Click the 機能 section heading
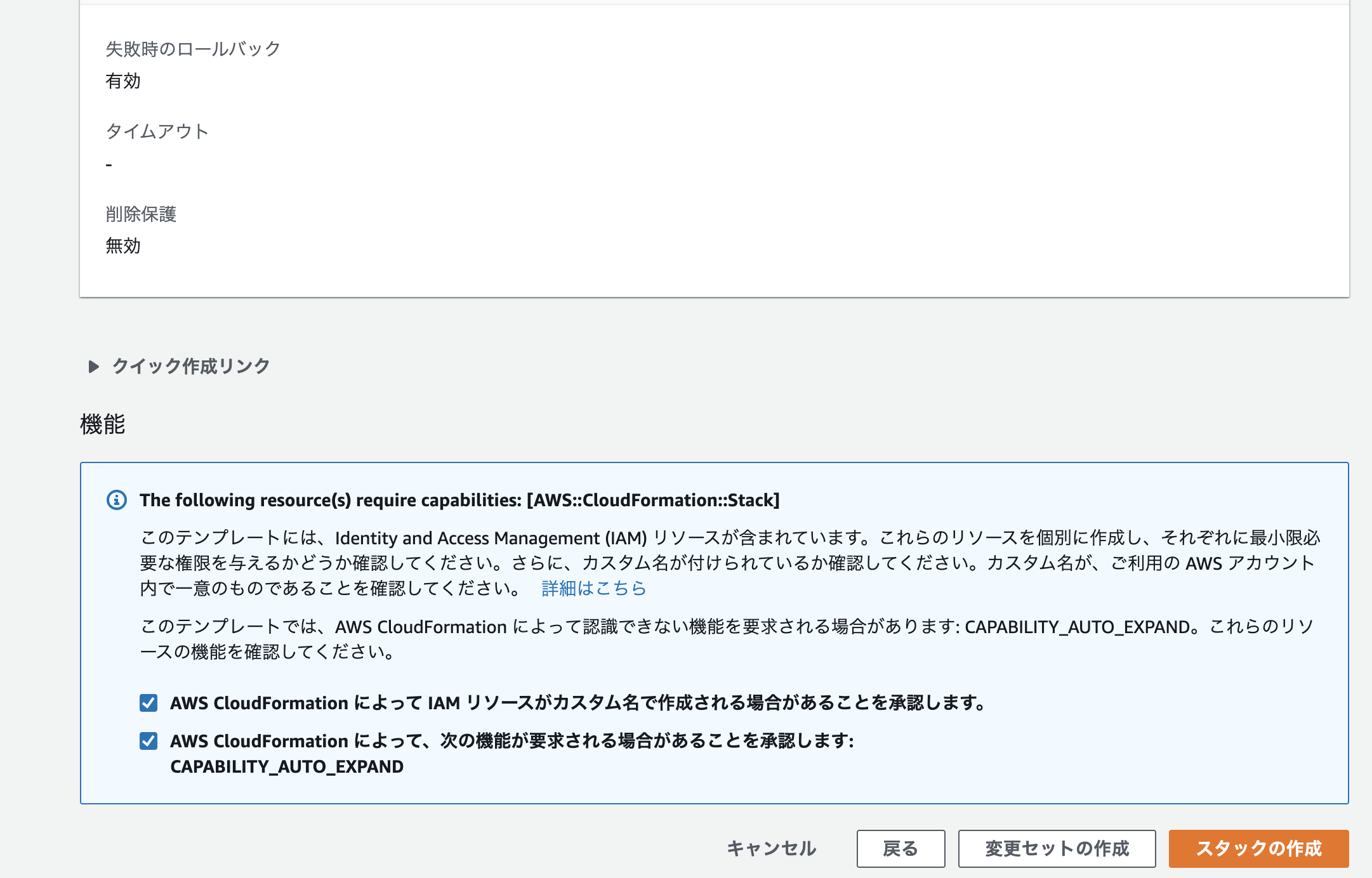 coord(103,424)
